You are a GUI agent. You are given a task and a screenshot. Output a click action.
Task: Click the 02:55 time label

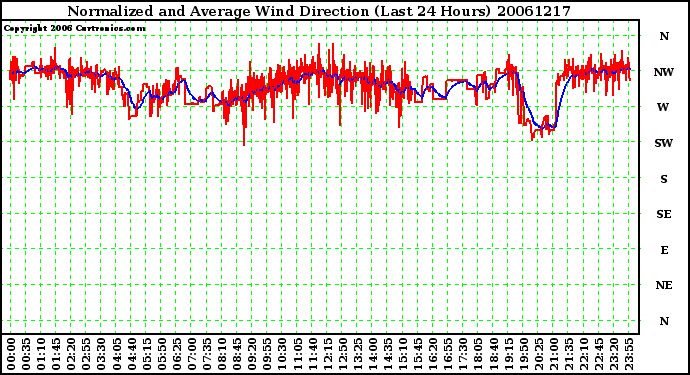click(x=86, y=354)
